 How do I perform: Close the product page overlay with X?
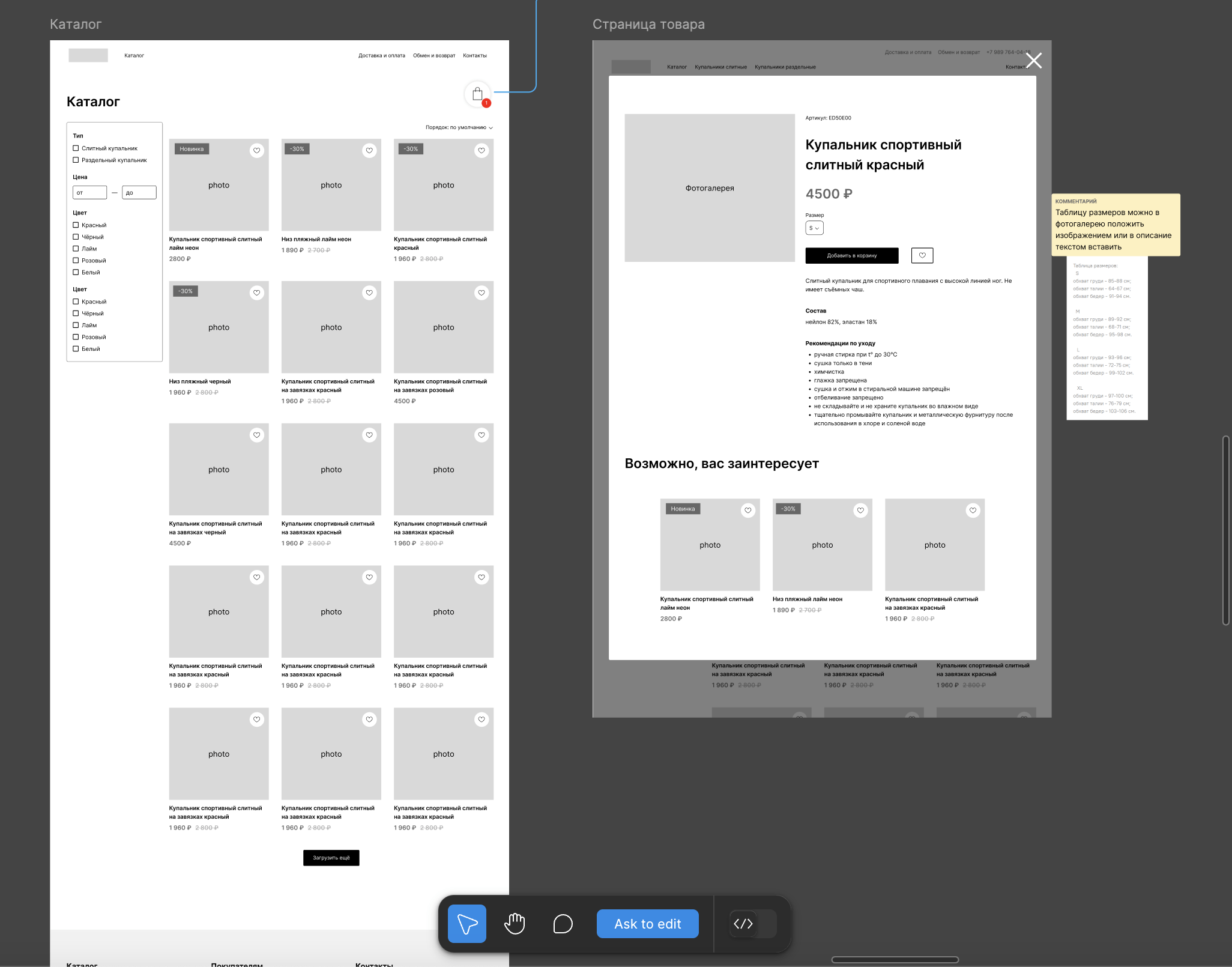(1034, 60)
